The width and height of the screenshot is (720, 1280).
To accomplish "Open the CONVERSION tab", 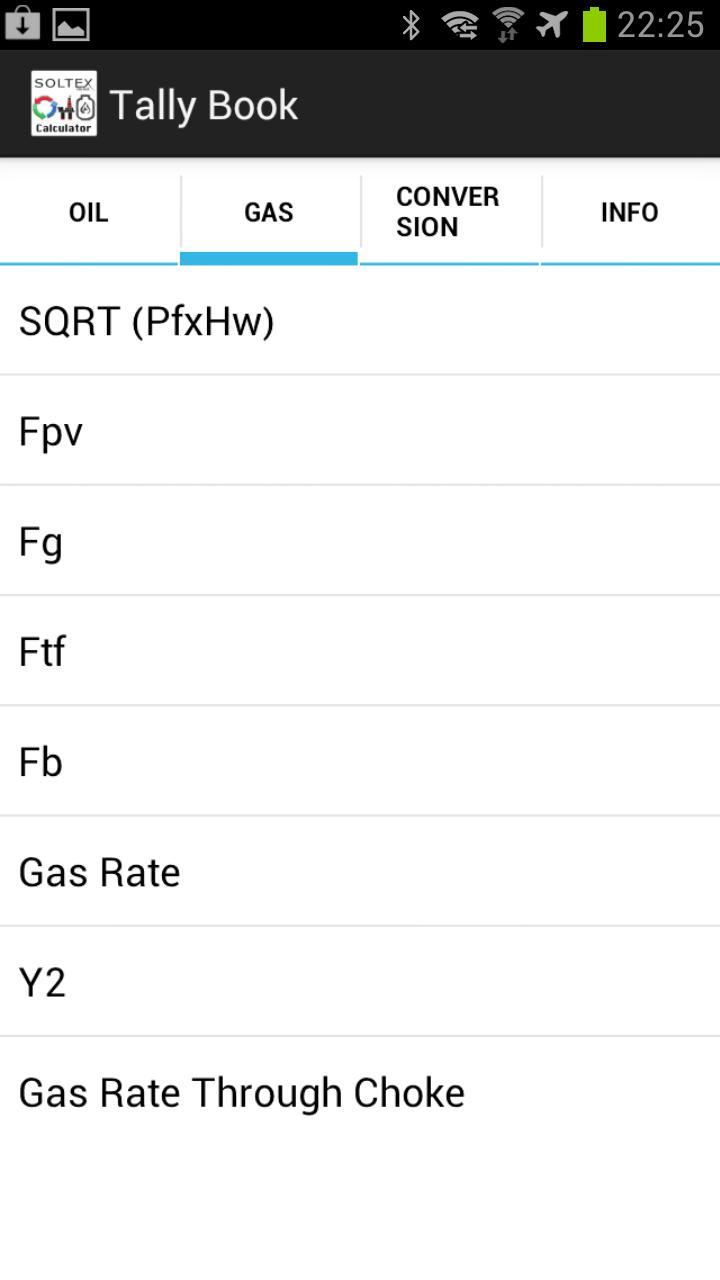I will 449,212.
